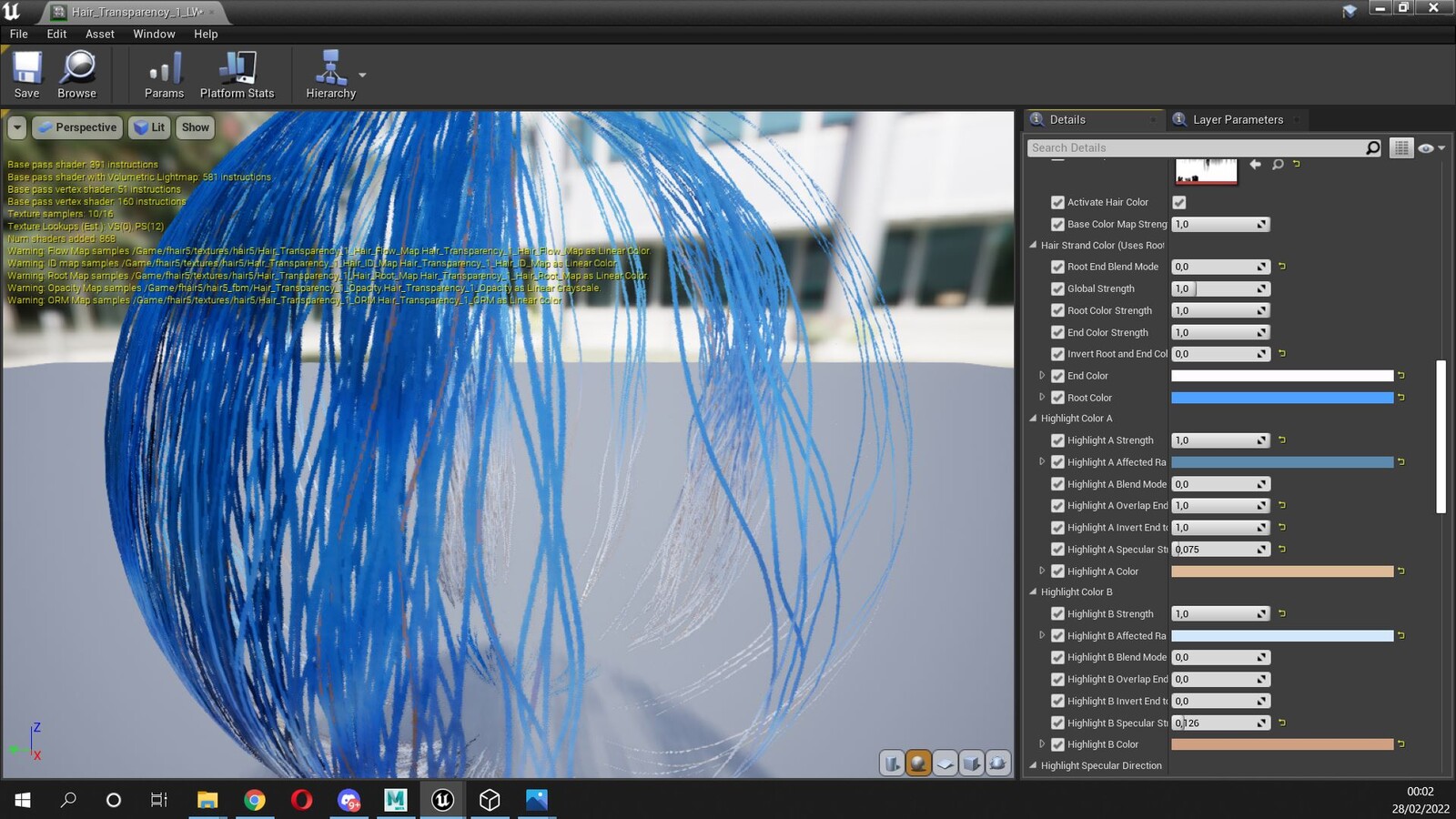The width and height of the screenshot is (1456, 819).
Task: Select sphere preview mesh icon
Action: 918,763
